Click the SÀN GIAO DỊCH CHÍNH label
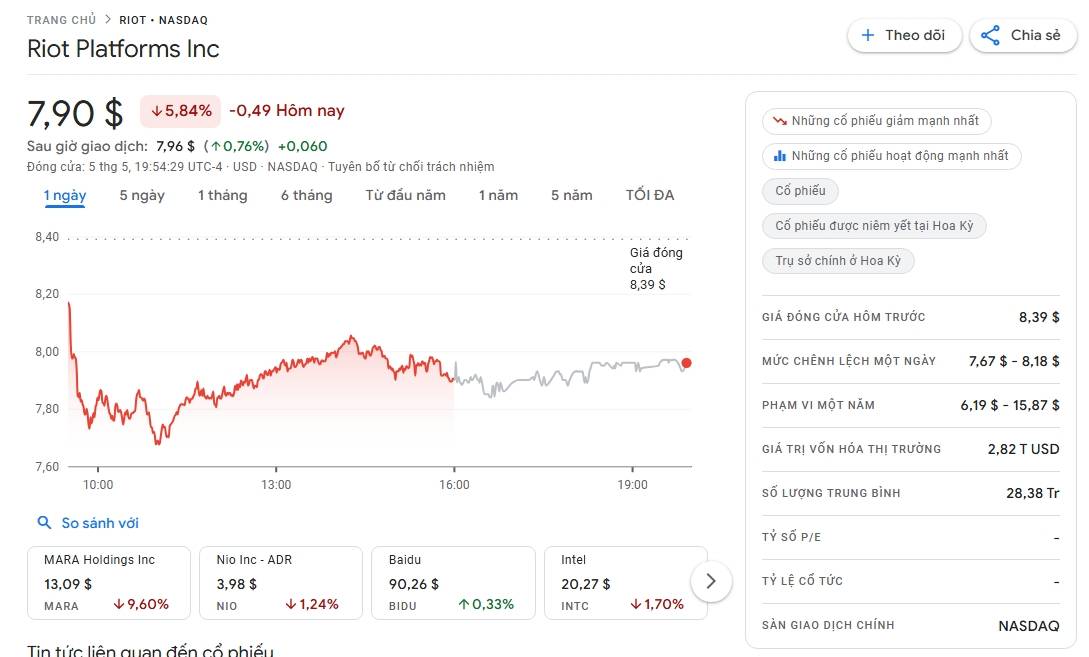Image resolution: width=1089 pixels, height=657 pixels. click(x=828, y=625)
